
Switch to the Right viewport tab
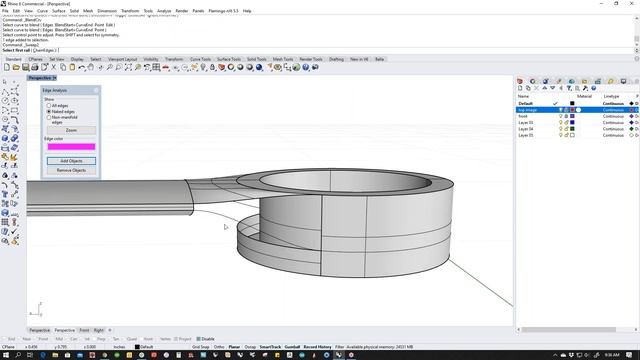coord(99,330)
